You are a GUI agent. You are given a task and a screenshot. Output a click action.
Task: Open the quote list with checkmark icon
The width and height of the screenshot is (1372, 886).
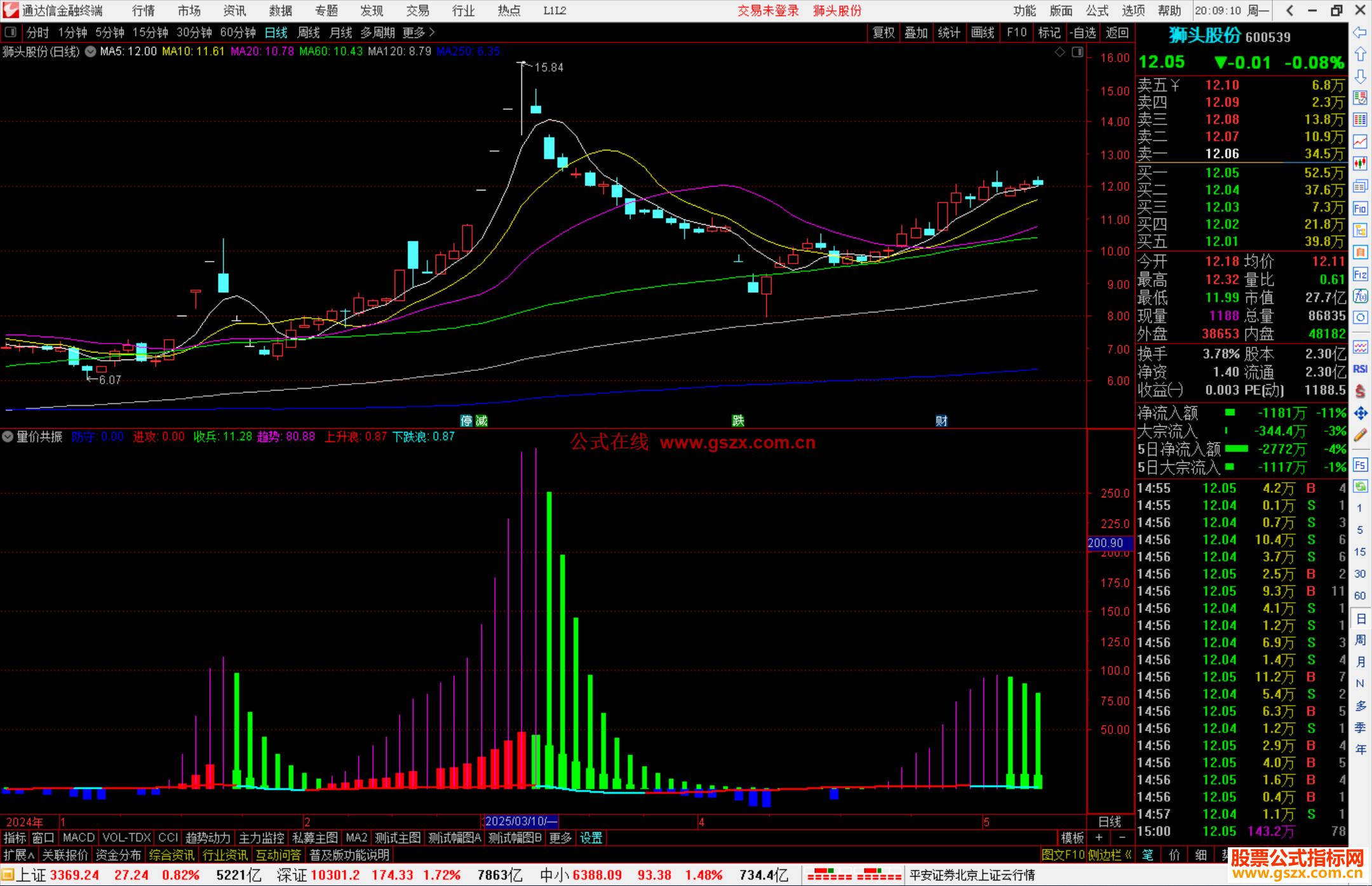click(x=1360, y=98)
